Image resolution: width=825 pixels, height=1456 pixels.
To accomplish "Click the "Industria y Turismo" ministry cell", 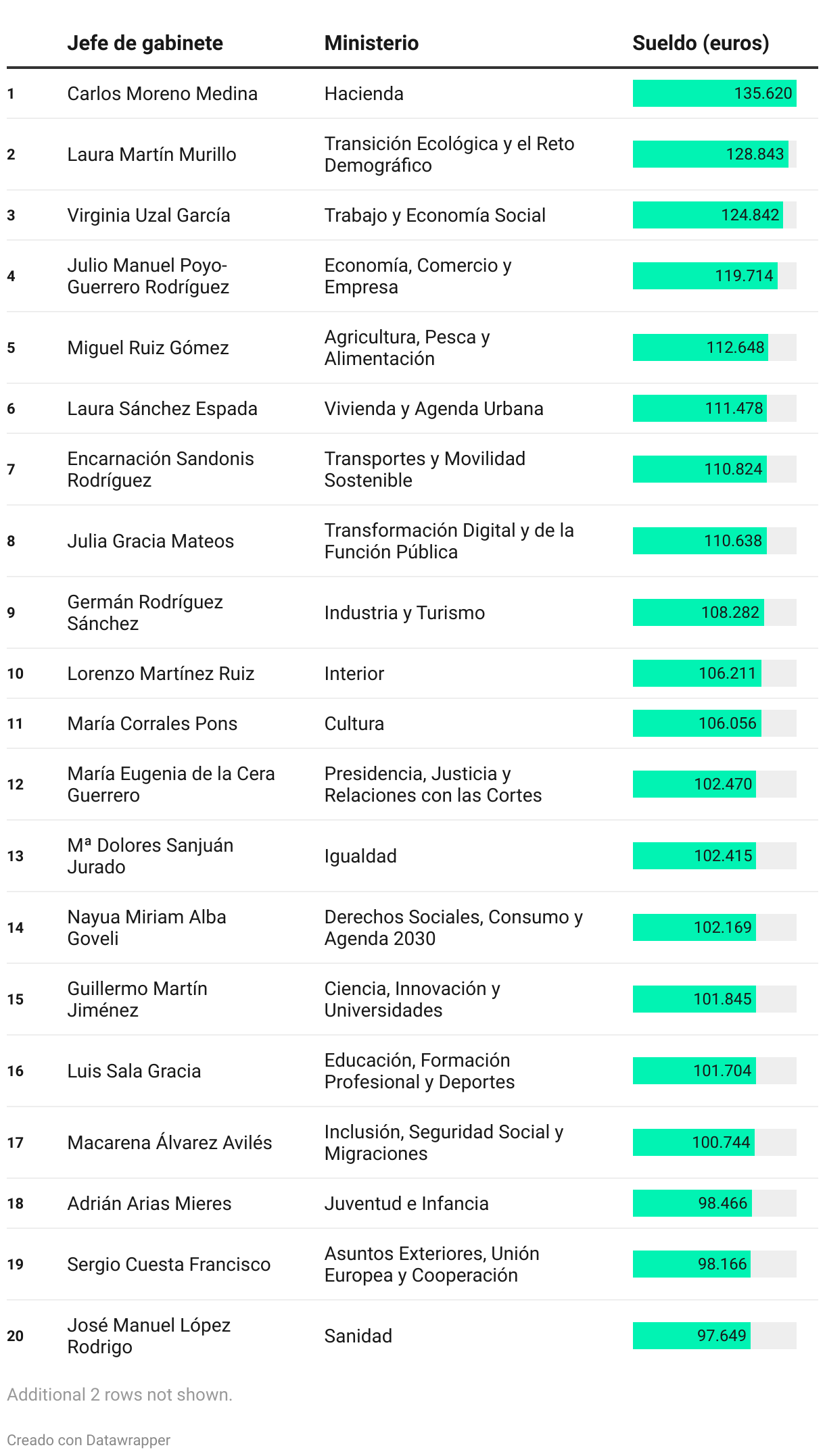I will click(404, 612).
